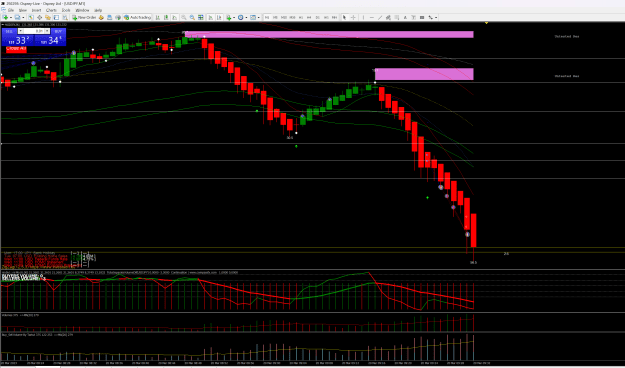Select the Text Label tool

(413, 18)
